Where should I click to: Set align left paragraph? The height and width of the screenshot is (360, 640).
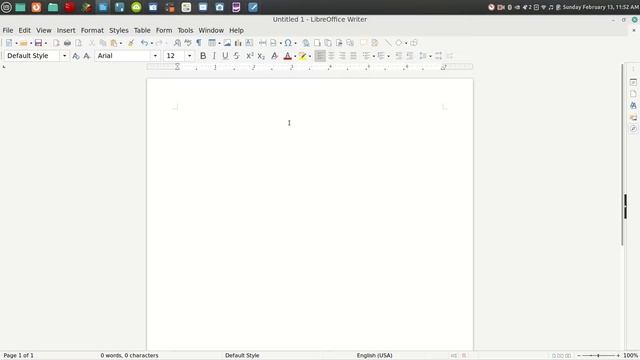pos(320,56)
